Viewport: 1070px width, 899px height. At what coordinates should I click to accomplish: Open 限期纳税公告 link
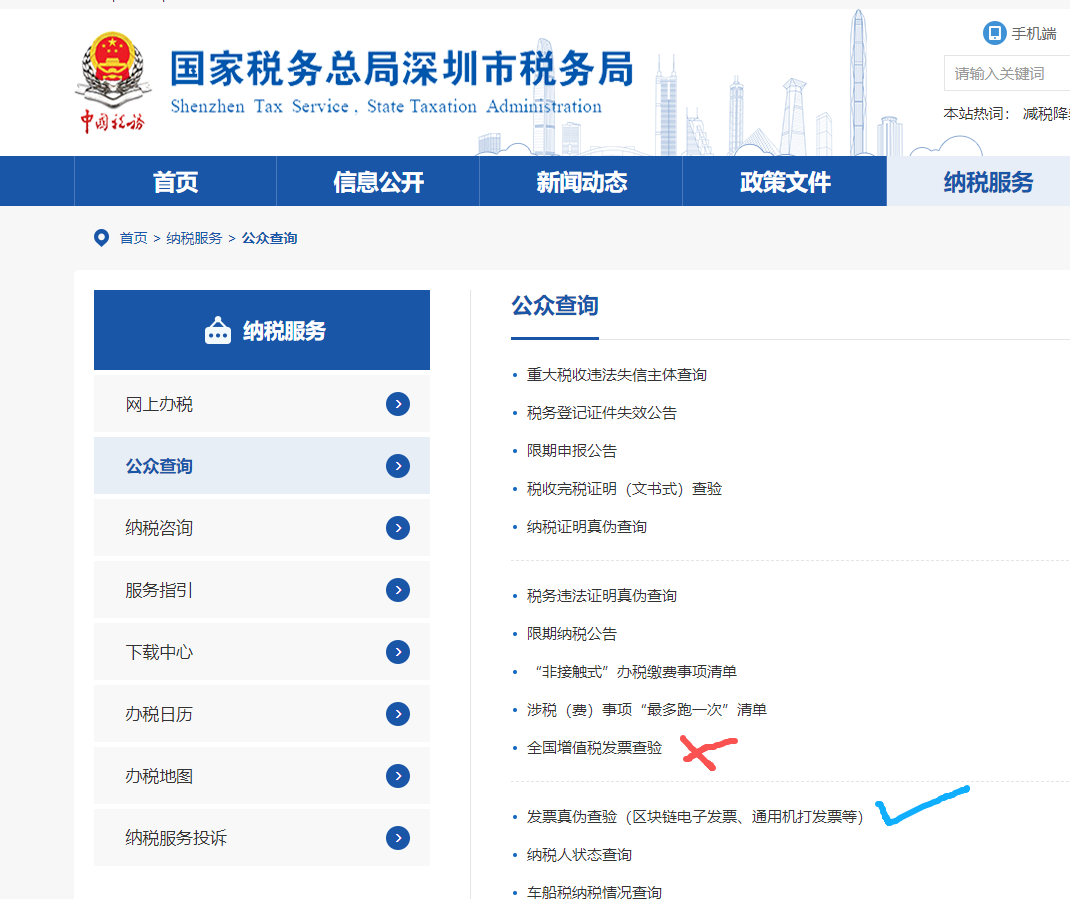(571, 634)
